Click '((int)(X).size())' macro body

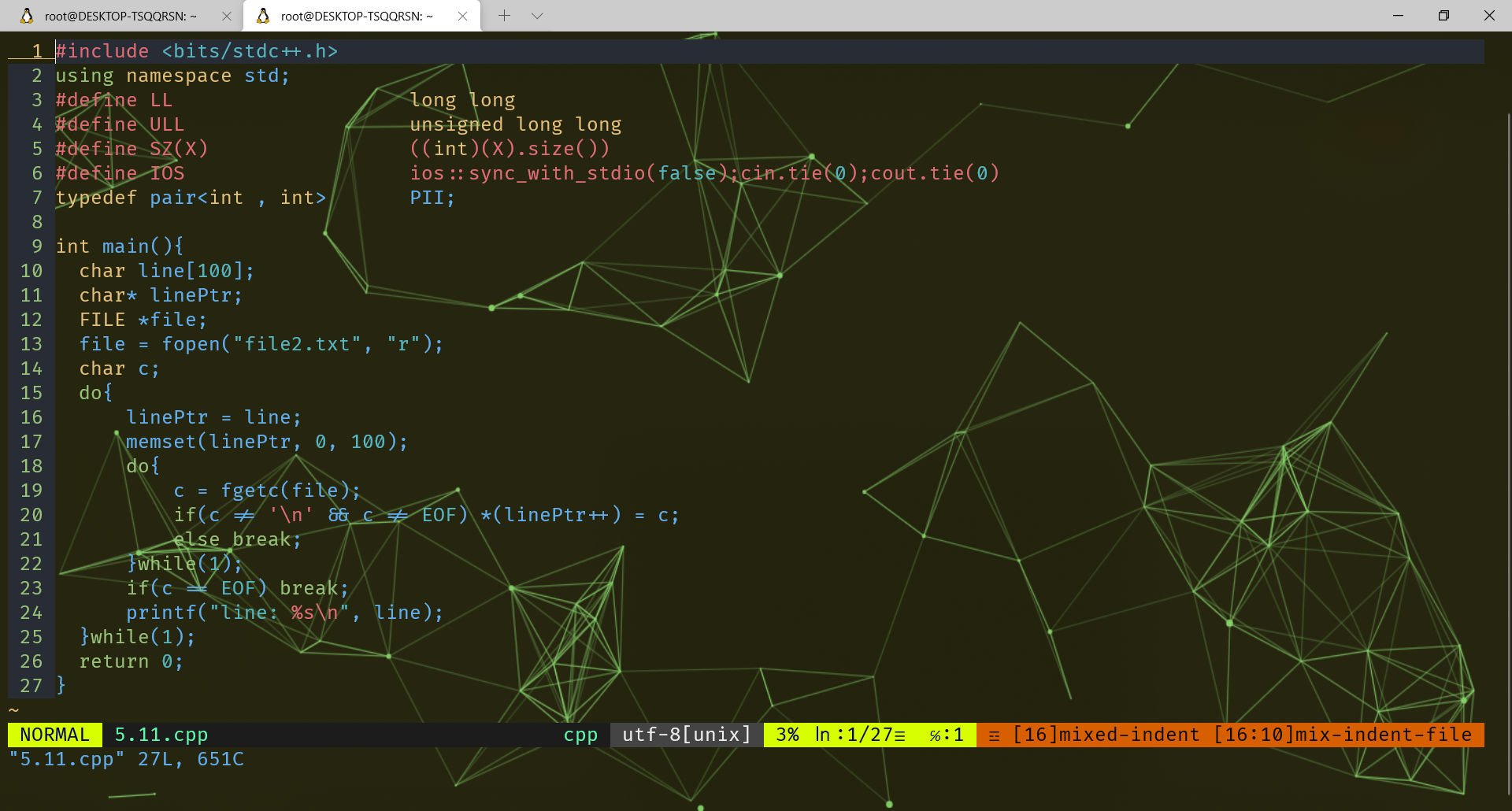[510, 149]
